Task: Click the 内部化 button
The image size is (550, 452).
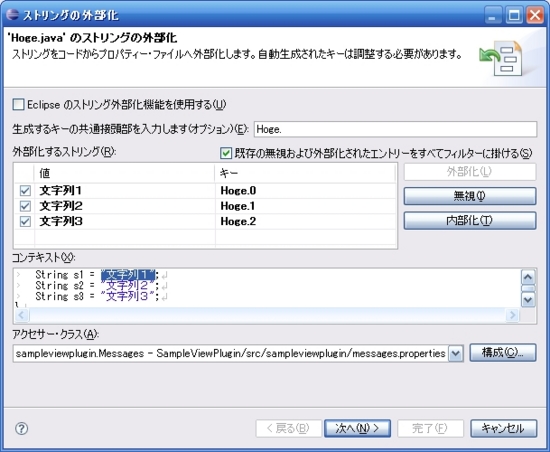Action: tap(470, 221)
